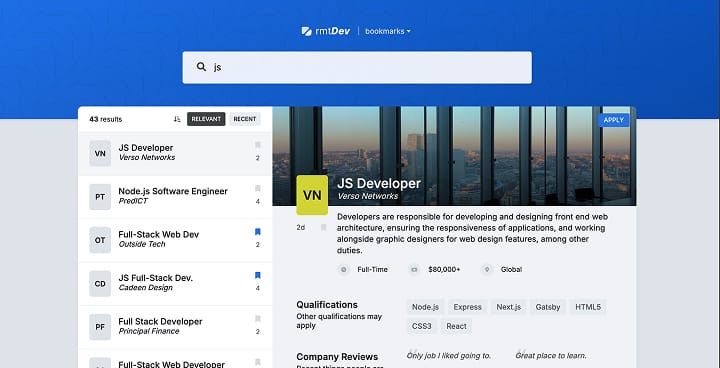Click the 43 results count
Viewport: 720px width, 368px height.
106,119
